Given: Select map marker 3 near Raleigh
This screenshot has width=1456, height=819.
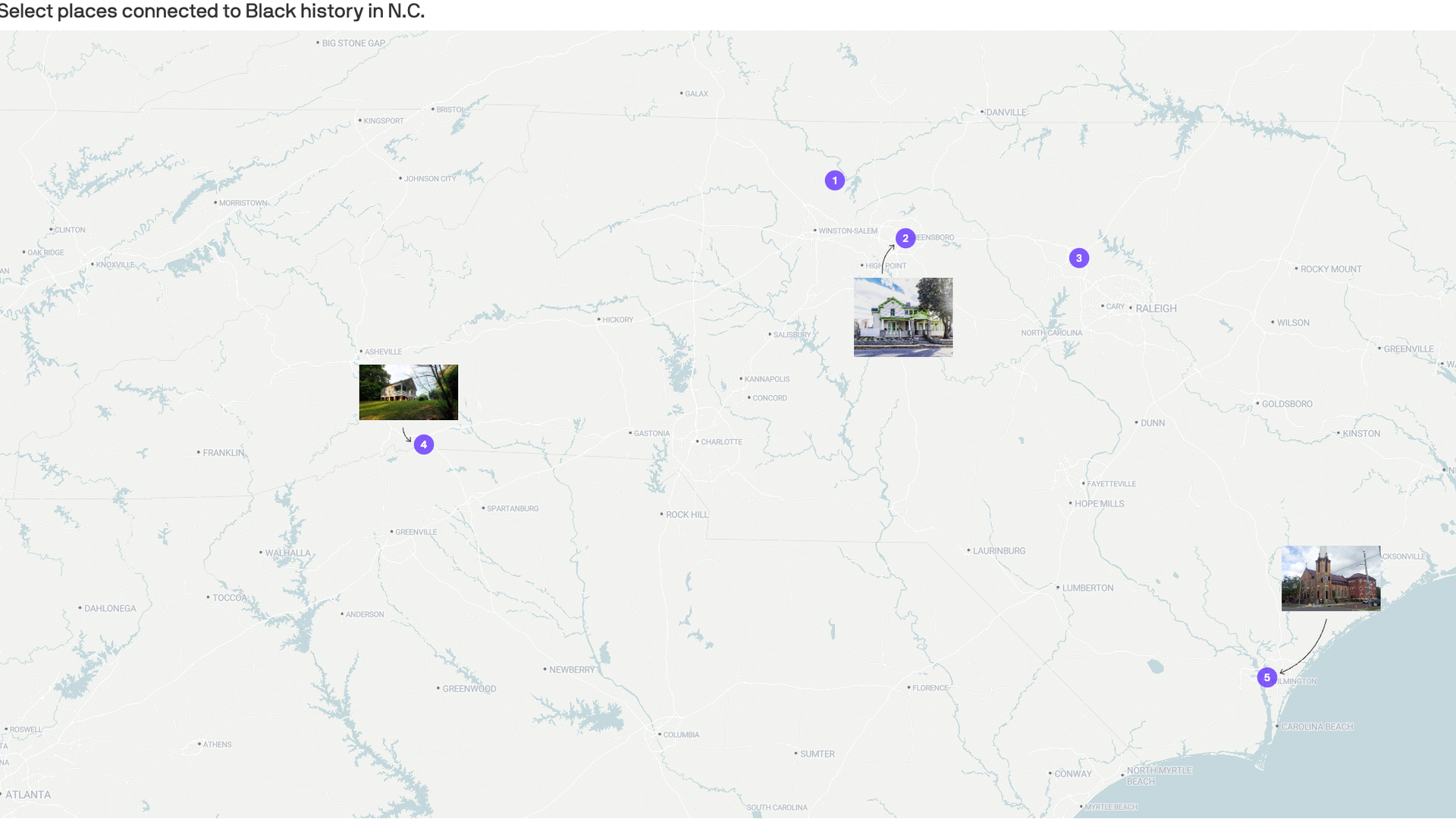Looking at the screenshot, I should point(1079,258).
